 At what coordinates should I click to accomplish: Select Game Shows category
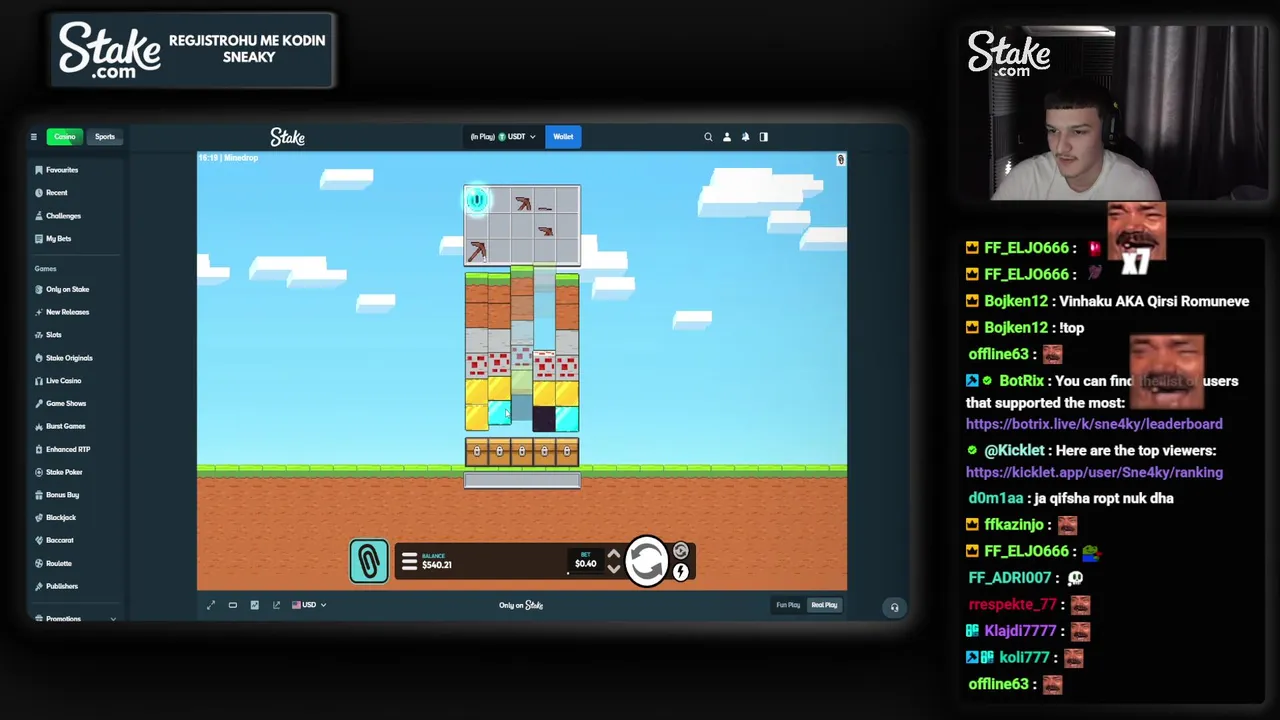[x=60, y=403]
